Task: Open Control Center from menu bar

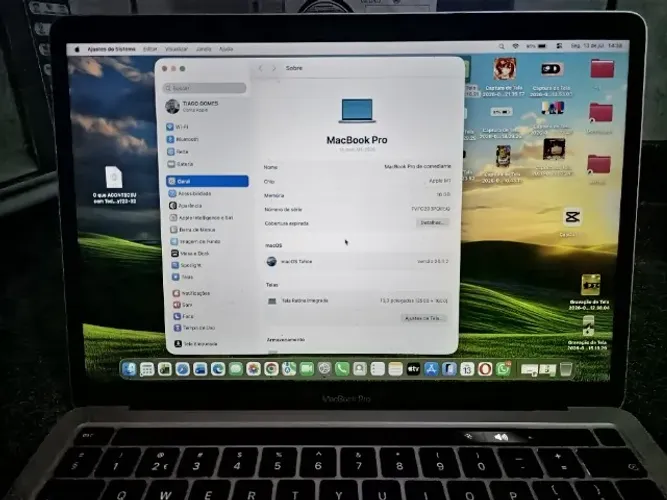Action: tap(559, 46)
